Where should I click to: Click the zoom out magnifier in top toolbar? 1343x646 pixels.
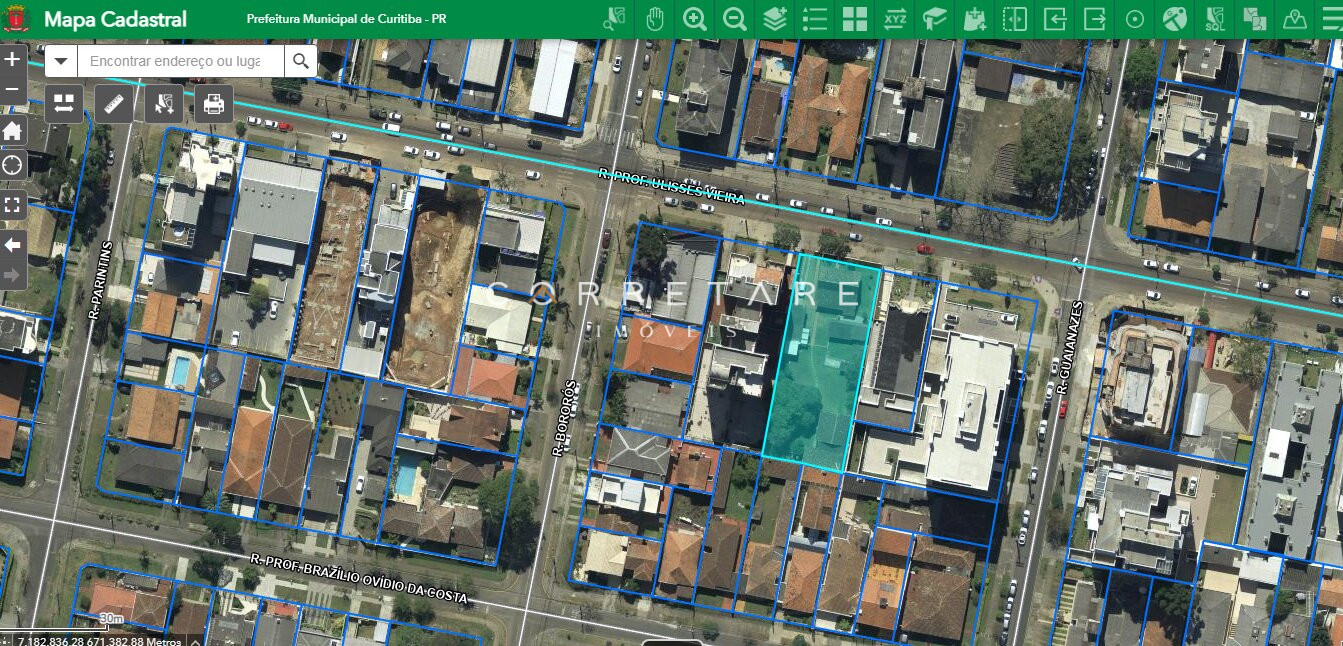pyautogui.click(x=735, y=19)
